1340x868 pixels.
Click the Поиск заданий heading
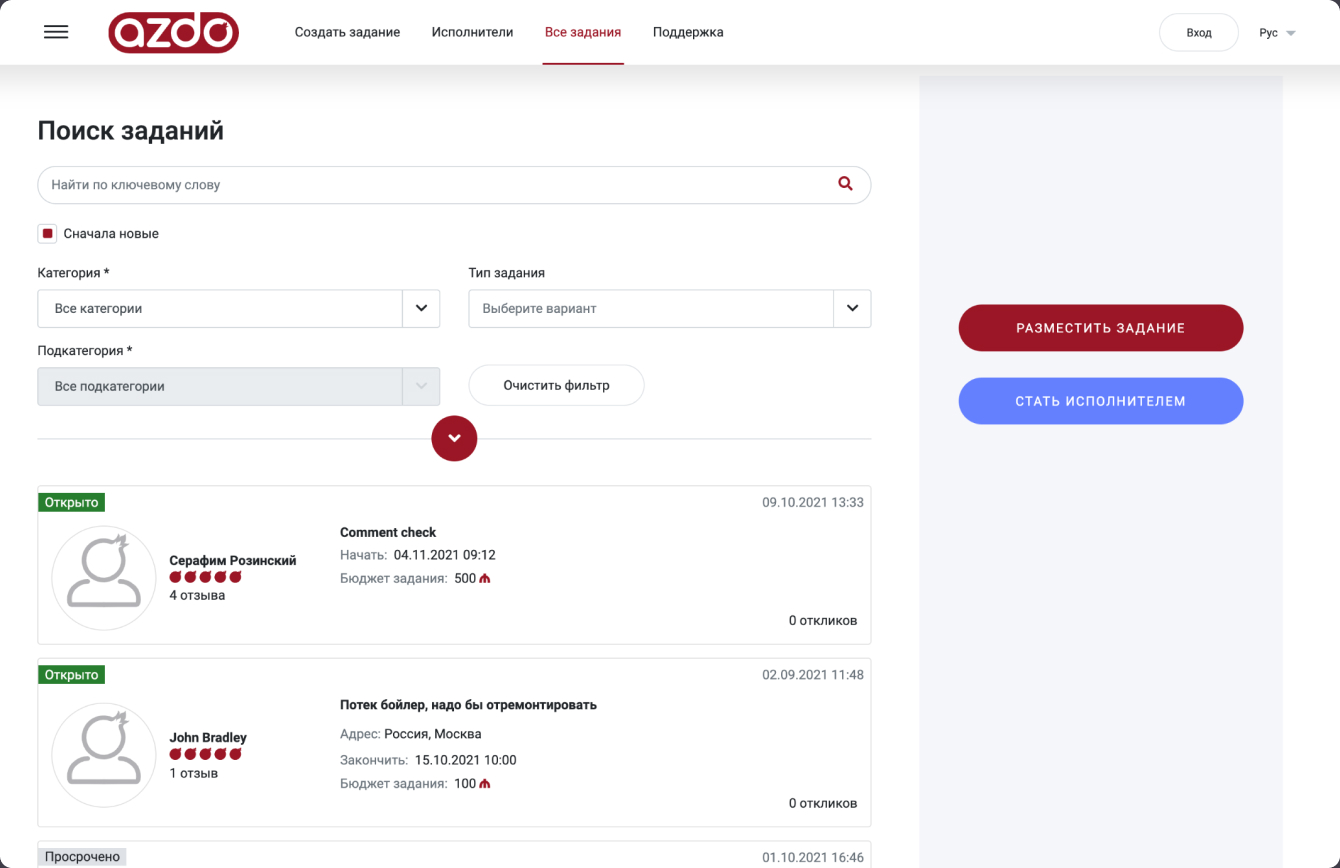(x=131, y=131)
